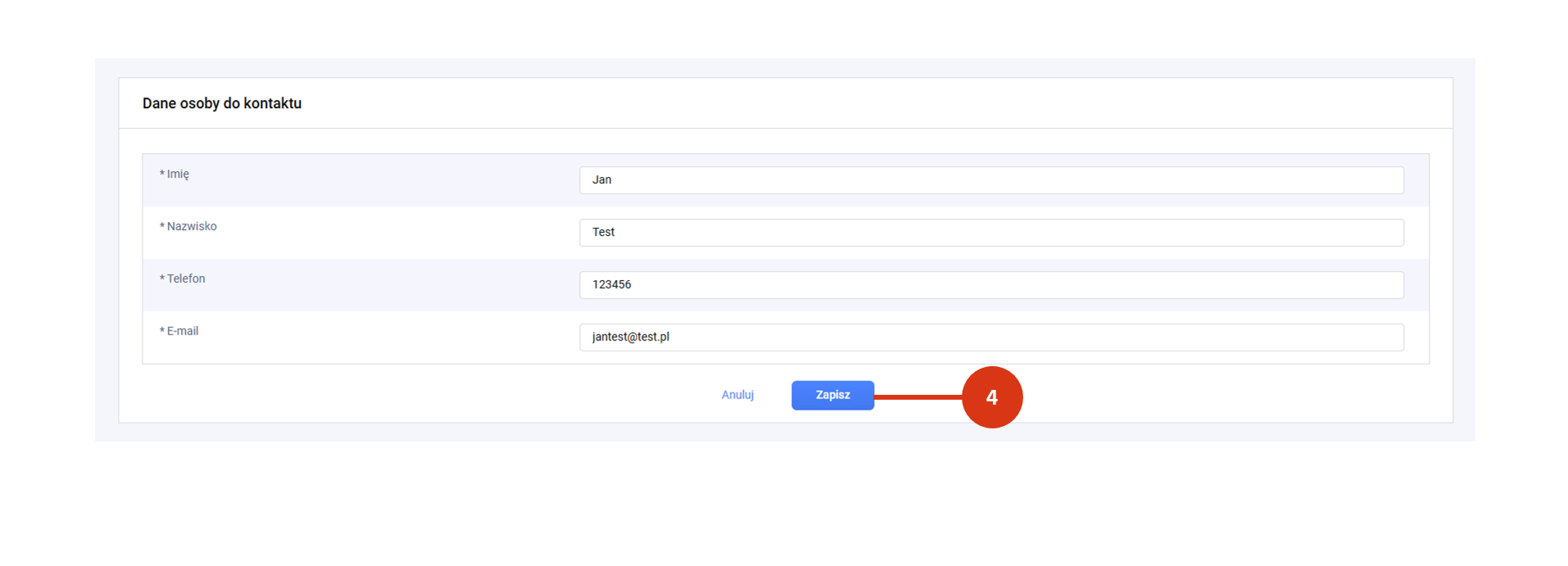Click the E-mail field label
Screen dimensions: 1568x566
pyautogui.click(x=183, y=331)
